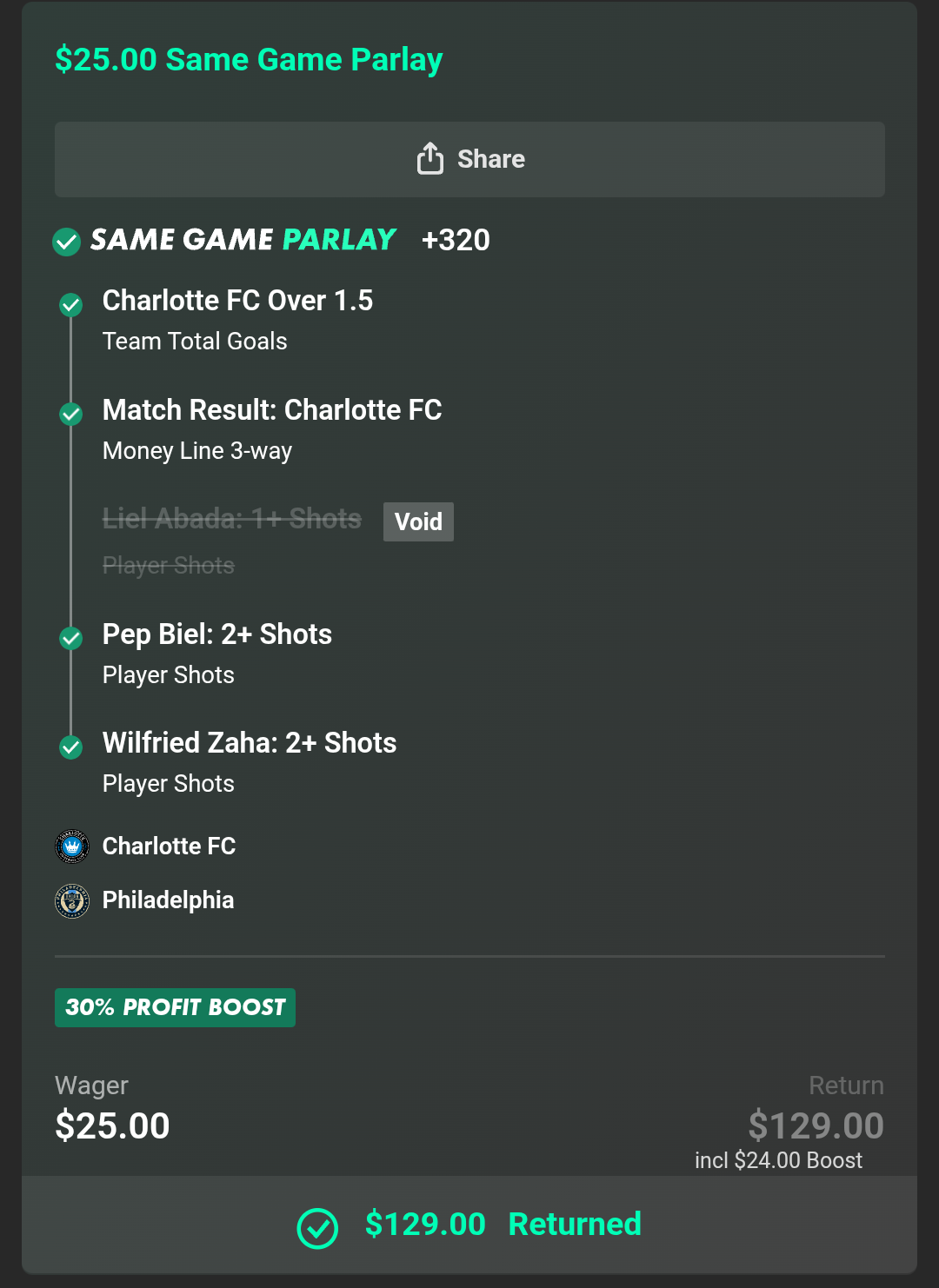Viewport: 939px width, 1288px height.
Task: Click the Same Game Parlay green checkmark
Action: point(67,242)
